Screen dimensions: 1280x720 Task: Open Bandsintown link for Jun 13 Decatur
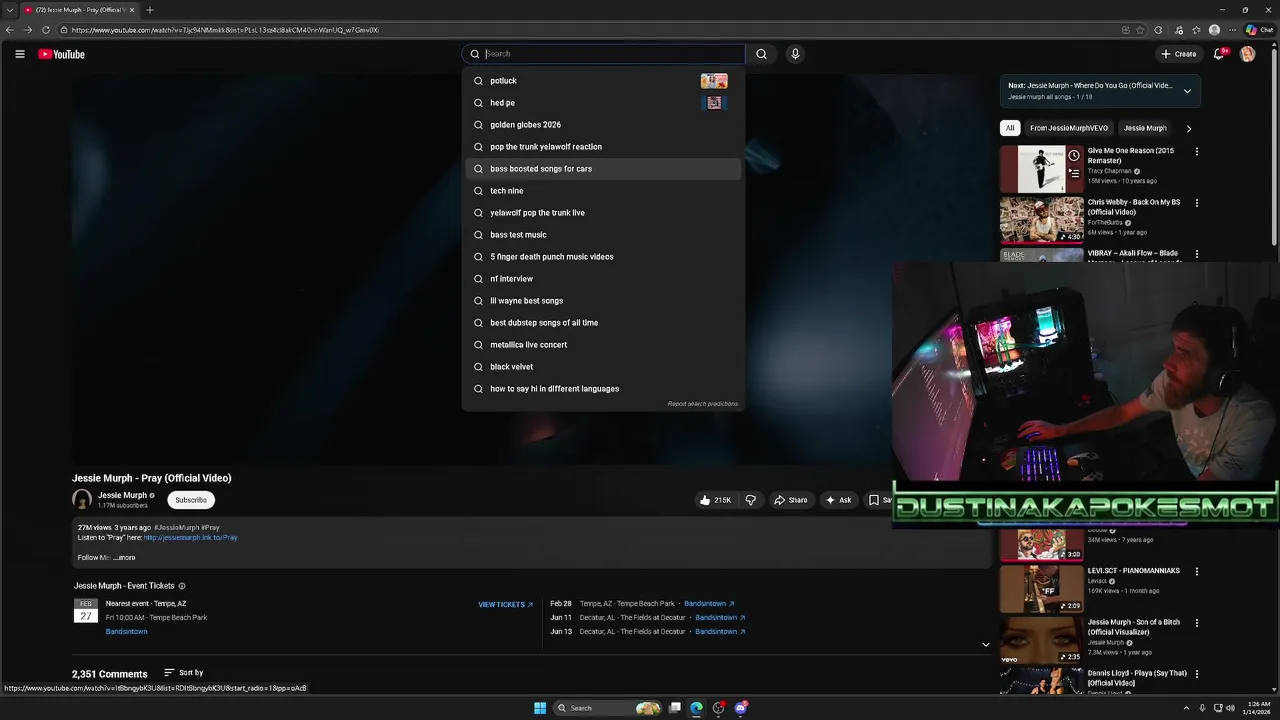(x=720, y=632)
